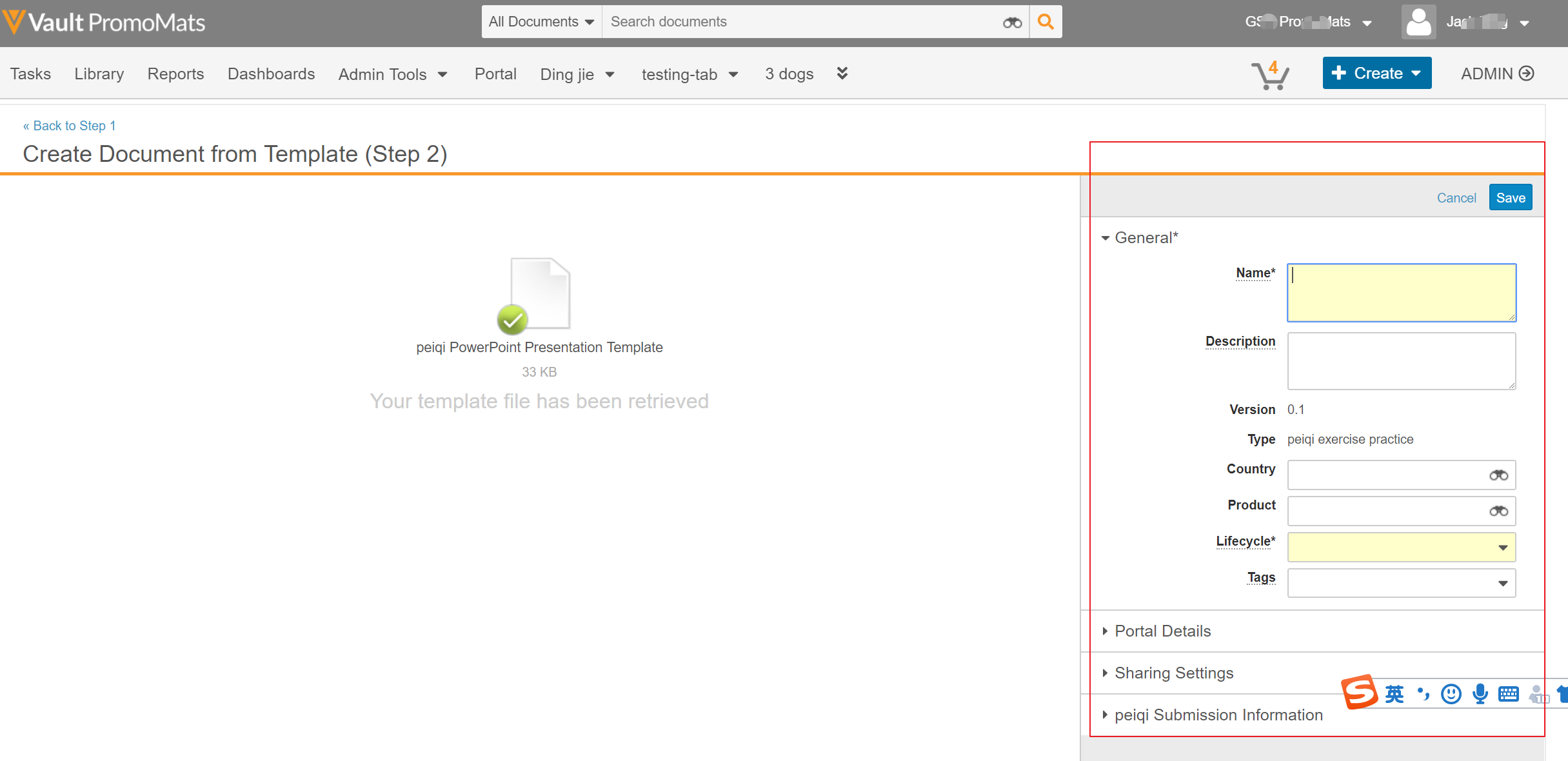Image resolution: width=1568 pixels, height=761 pixels.
Task: Click the binoculars icon in Product field
Action: 1498,511
